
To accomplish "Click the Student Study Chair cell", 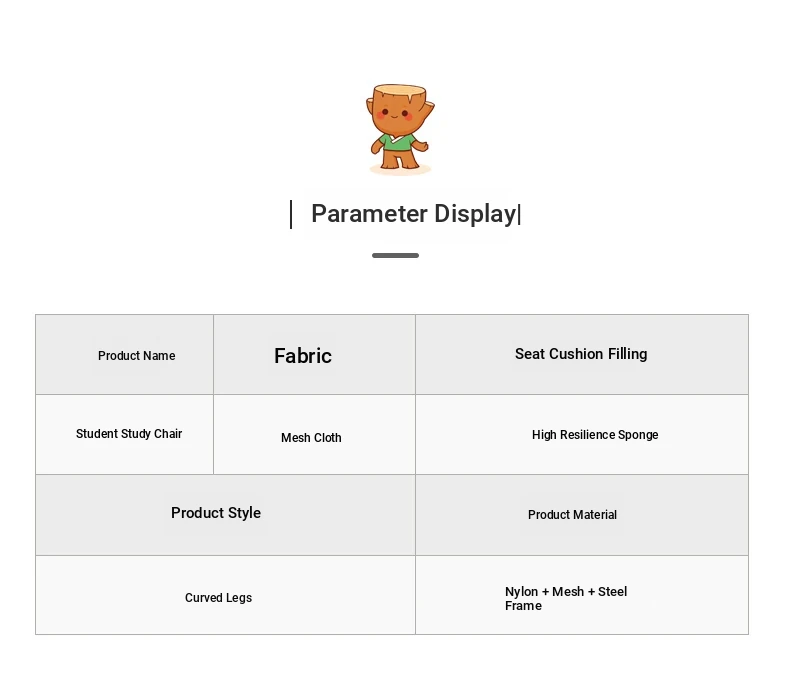I will tap(124, 434).
